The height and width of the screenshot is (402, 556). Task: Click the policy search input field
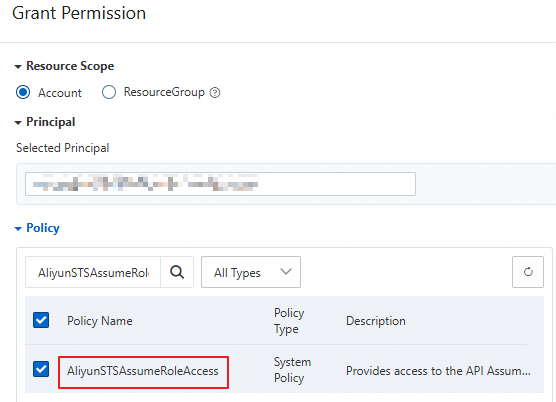coord(93,272)
